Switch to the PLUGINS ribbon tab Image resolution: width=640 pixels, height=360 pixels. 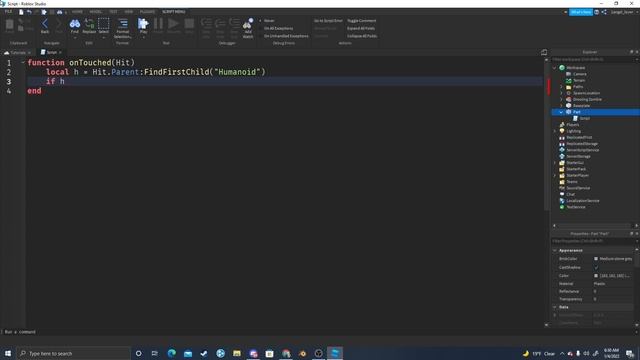(147, 12)
